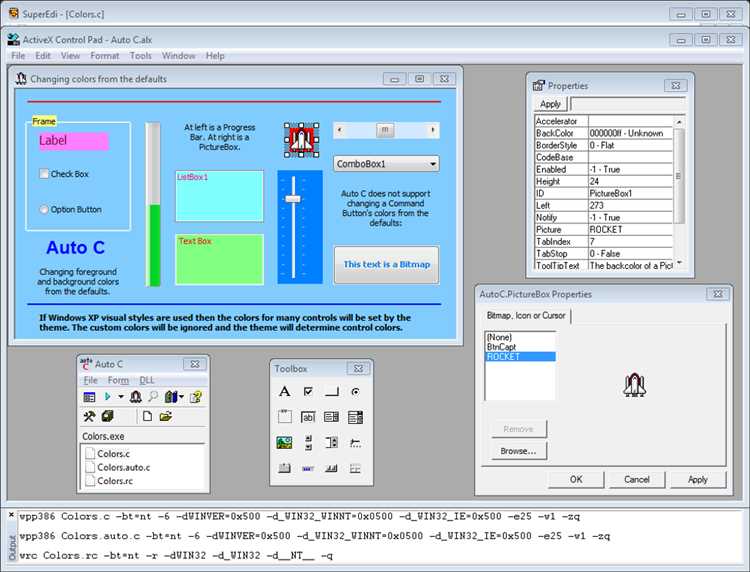The width and height of the screenshot is (750, 572).
Task: Click OK in PictureBox Properties dialog
Action: (x=576, y=479)
